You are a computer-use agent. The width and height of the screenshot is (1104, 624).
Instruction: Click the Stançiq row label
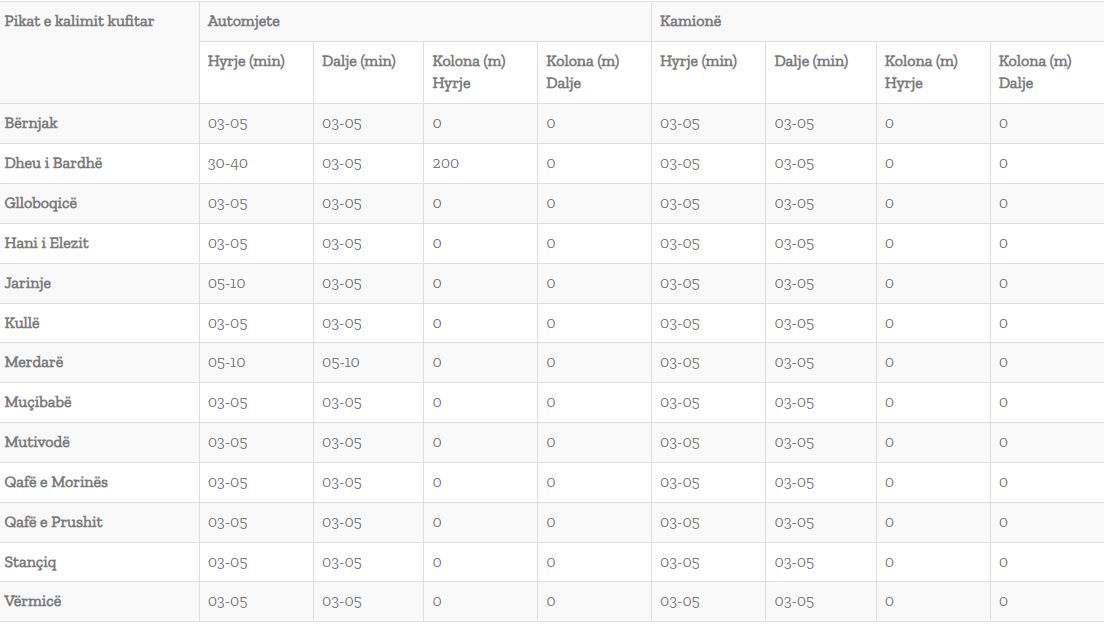click(x=30, y=563)
